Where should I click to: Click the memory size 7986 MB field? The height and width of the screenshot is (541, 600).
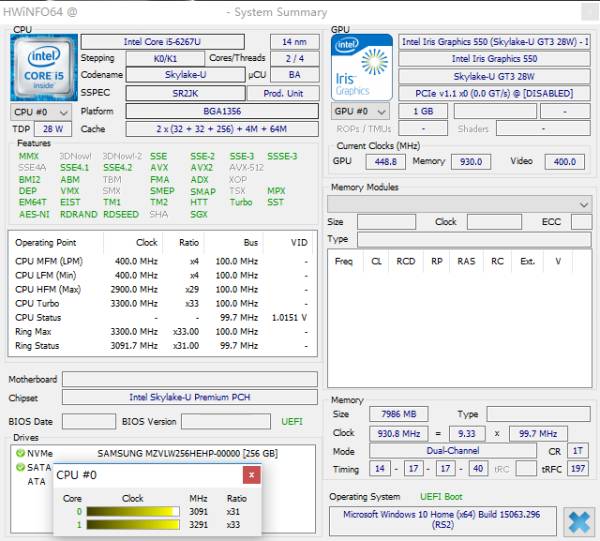pyautogui.click(x=391, y=414)
